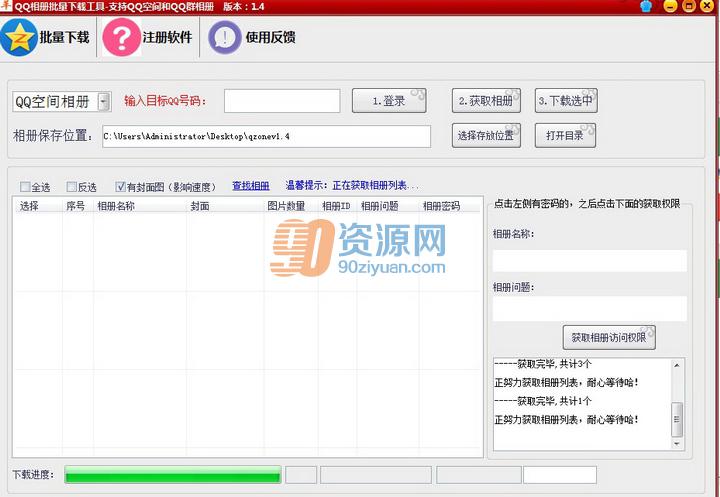The height and width of the screenshot is (497, 720).
Task: Click the 获取相册访问权限 button
Action: pyautogui.click(x=609, y=338)
